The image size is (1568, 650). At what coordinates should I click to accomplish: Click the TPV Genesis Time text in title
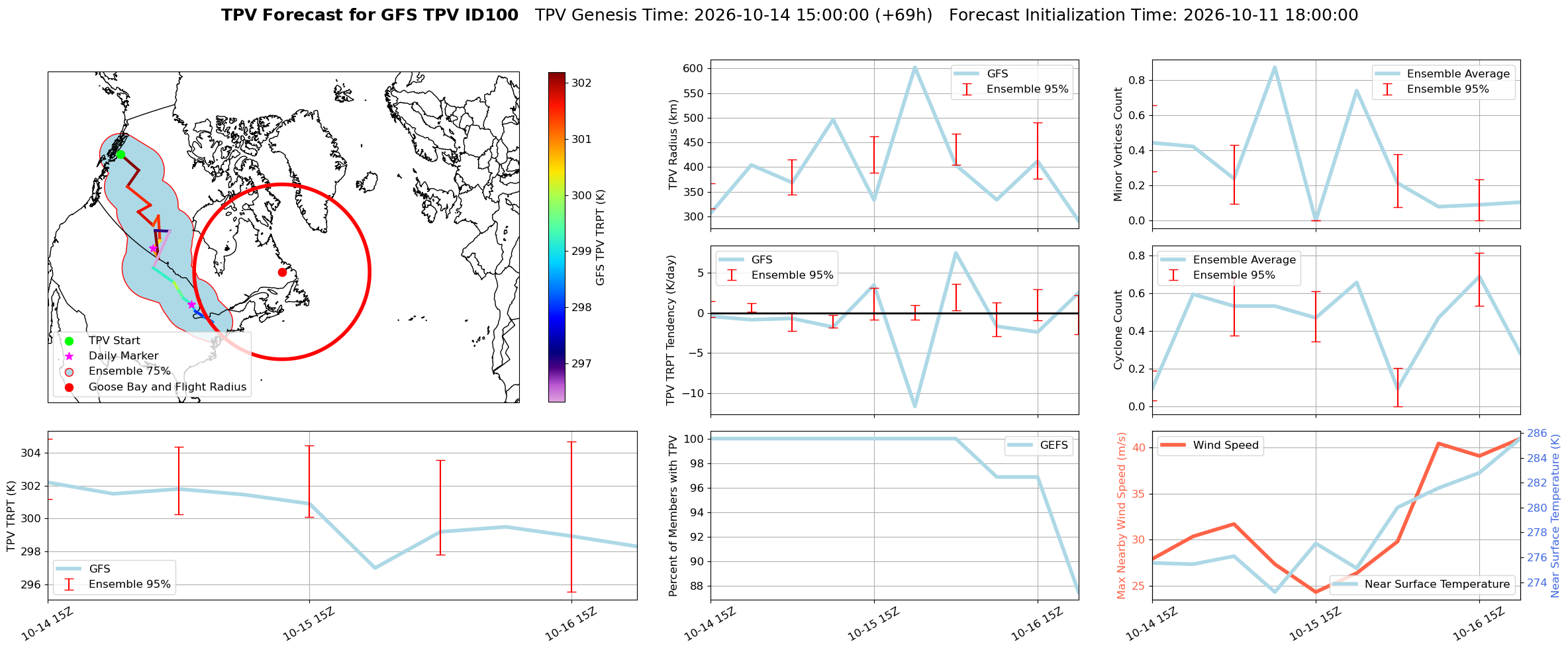(x=734, y=15)
